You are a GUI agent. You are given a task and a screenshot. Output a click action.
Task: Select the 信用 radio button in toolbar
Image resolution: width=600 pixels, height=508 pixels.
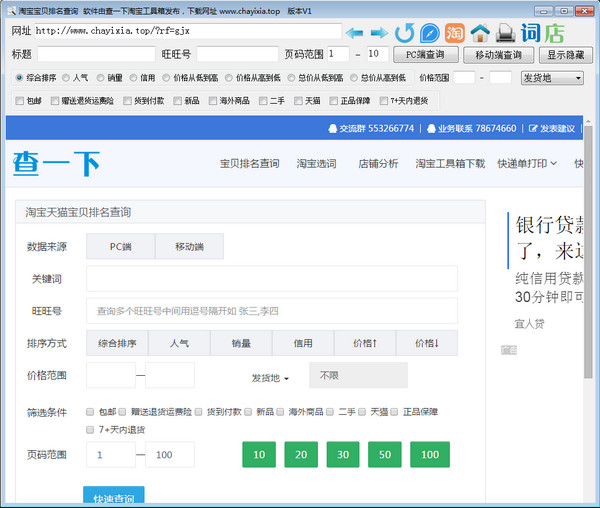tap(133, 78)
